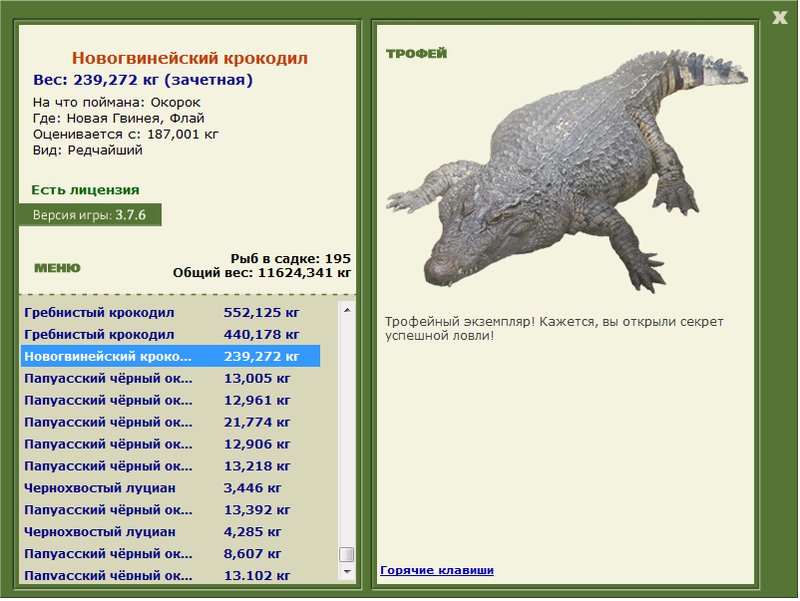
Task: Click the fish list scroll down arrow
Action: [x=347, y=572]
